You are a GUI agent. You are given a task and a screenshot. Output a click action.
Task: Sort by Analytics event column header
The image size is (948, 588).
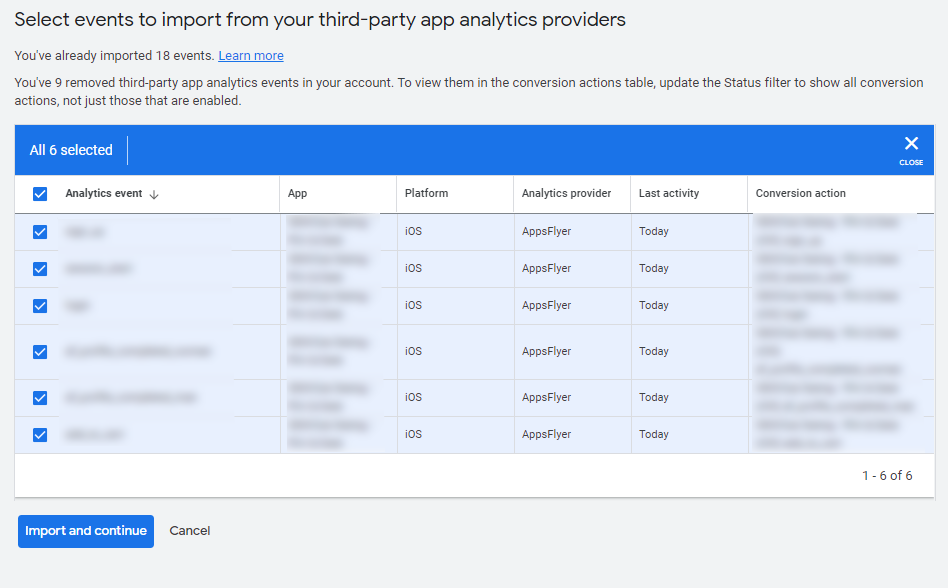[x=103, y=193]
